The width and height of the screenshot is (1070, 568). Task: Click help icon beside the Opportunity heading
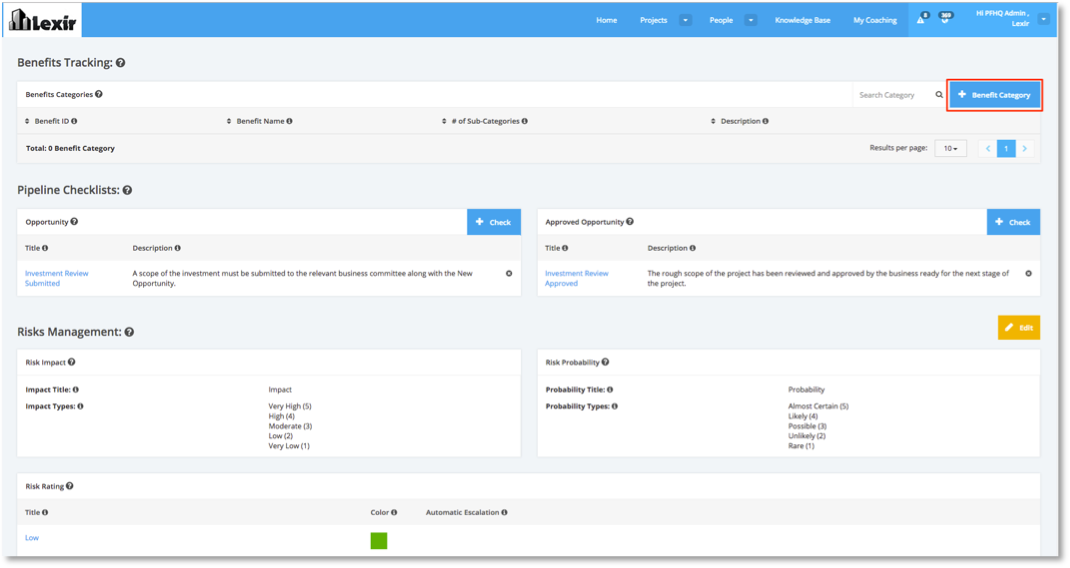coord(74,222)
